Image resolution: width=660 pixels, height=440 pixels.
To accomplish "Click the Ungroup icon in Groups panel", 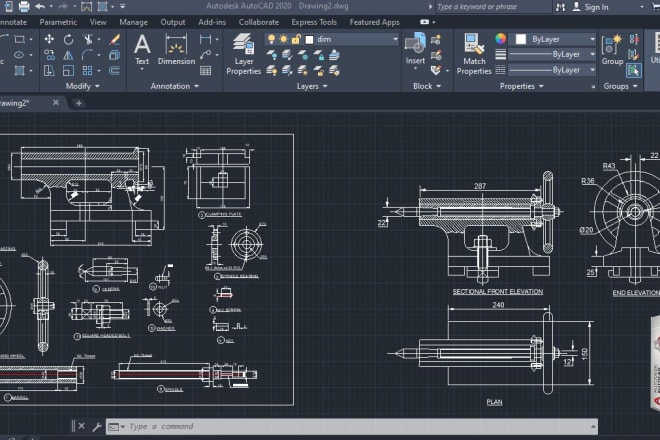I will click(634, 39).
